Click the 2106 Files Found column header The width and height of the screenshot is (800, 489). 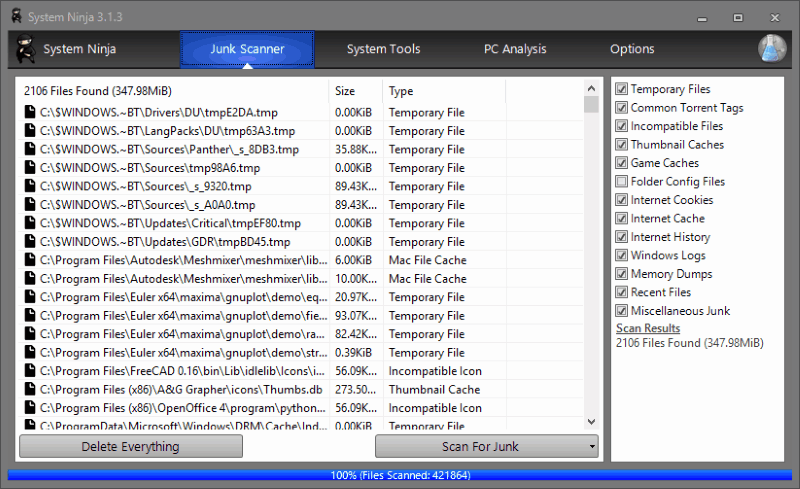point(173,91)
